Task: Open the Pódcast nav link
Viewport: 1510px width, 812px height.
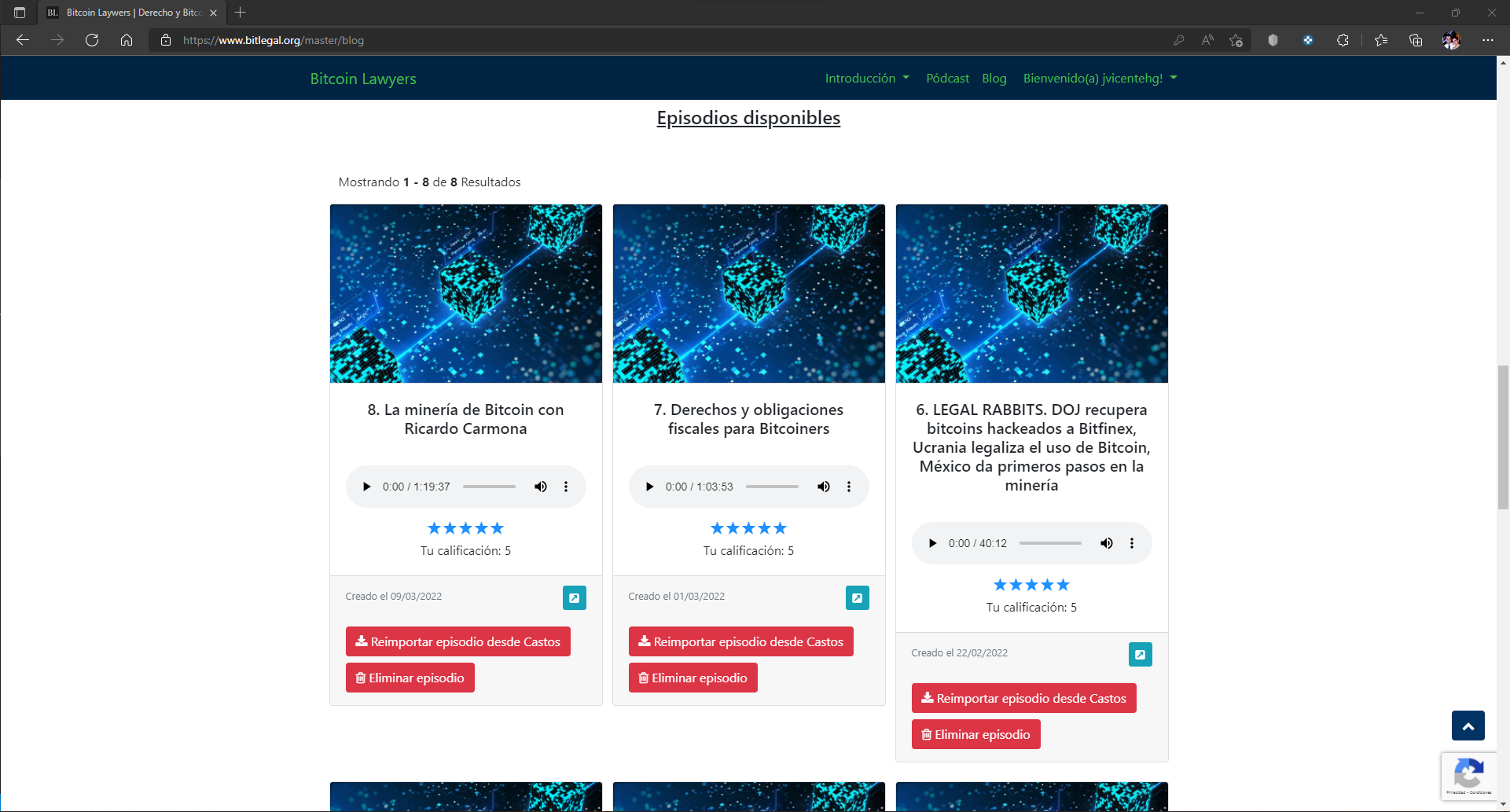Action: (947, 78)
